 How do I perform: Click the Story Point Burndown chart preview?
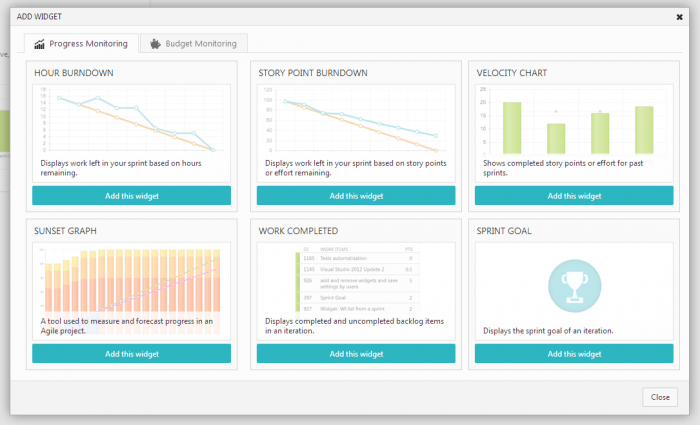[x=355, y=120]
